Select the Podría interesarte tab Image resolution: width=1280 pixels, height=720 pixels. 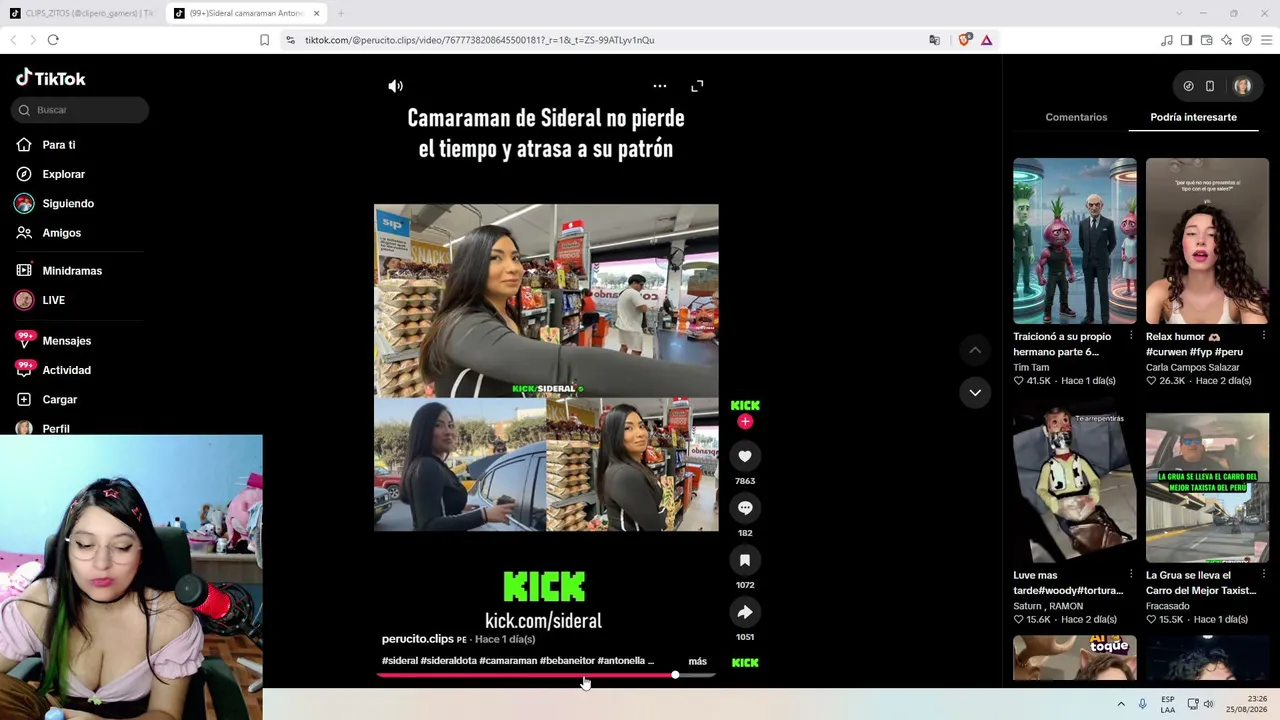1193,117
